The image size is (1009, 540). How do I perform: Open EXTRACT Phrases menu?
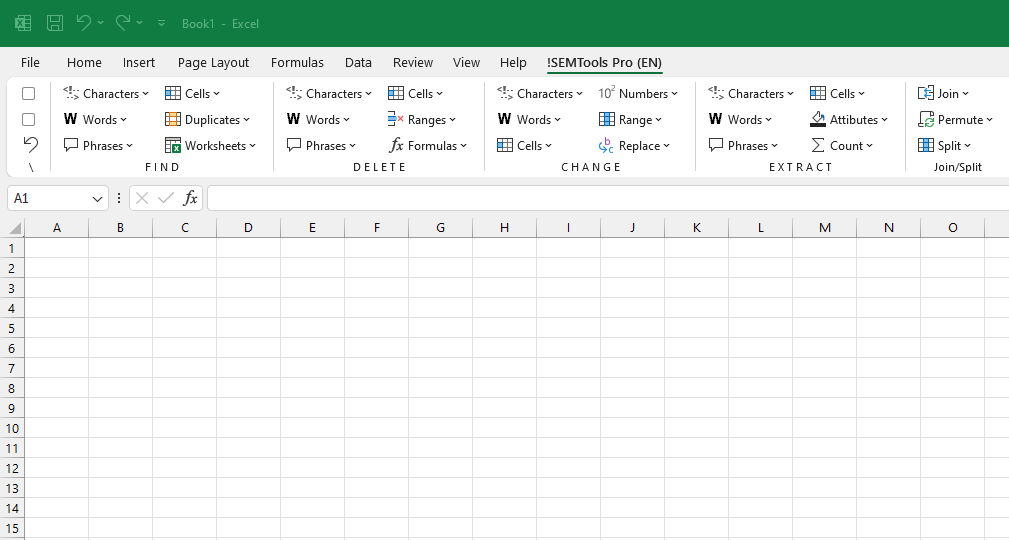(744, 145)
